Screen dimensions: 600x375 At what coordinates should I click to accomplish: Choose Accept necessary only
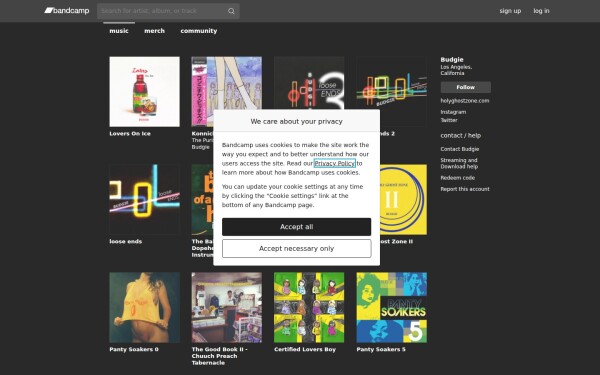coord(297,249)
